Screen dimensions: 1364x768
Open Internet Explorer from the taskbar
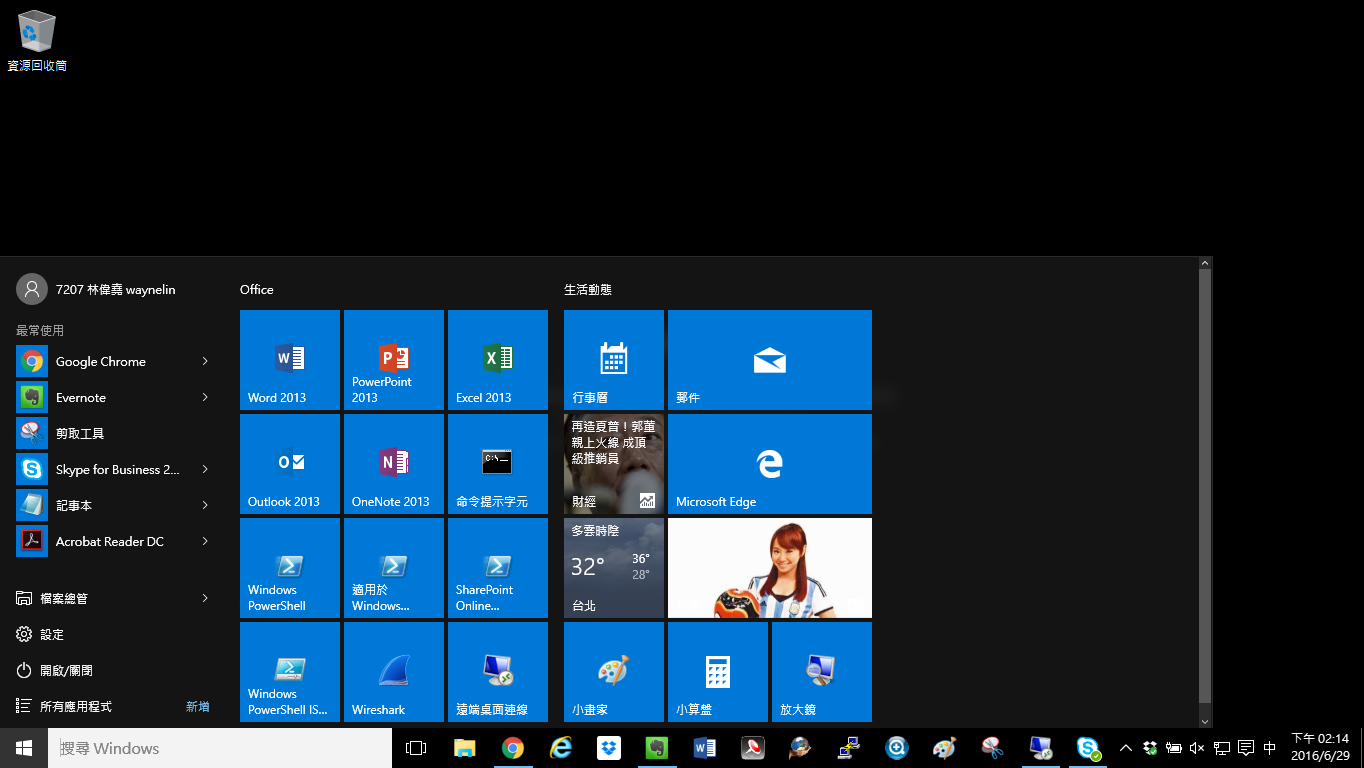561,748
